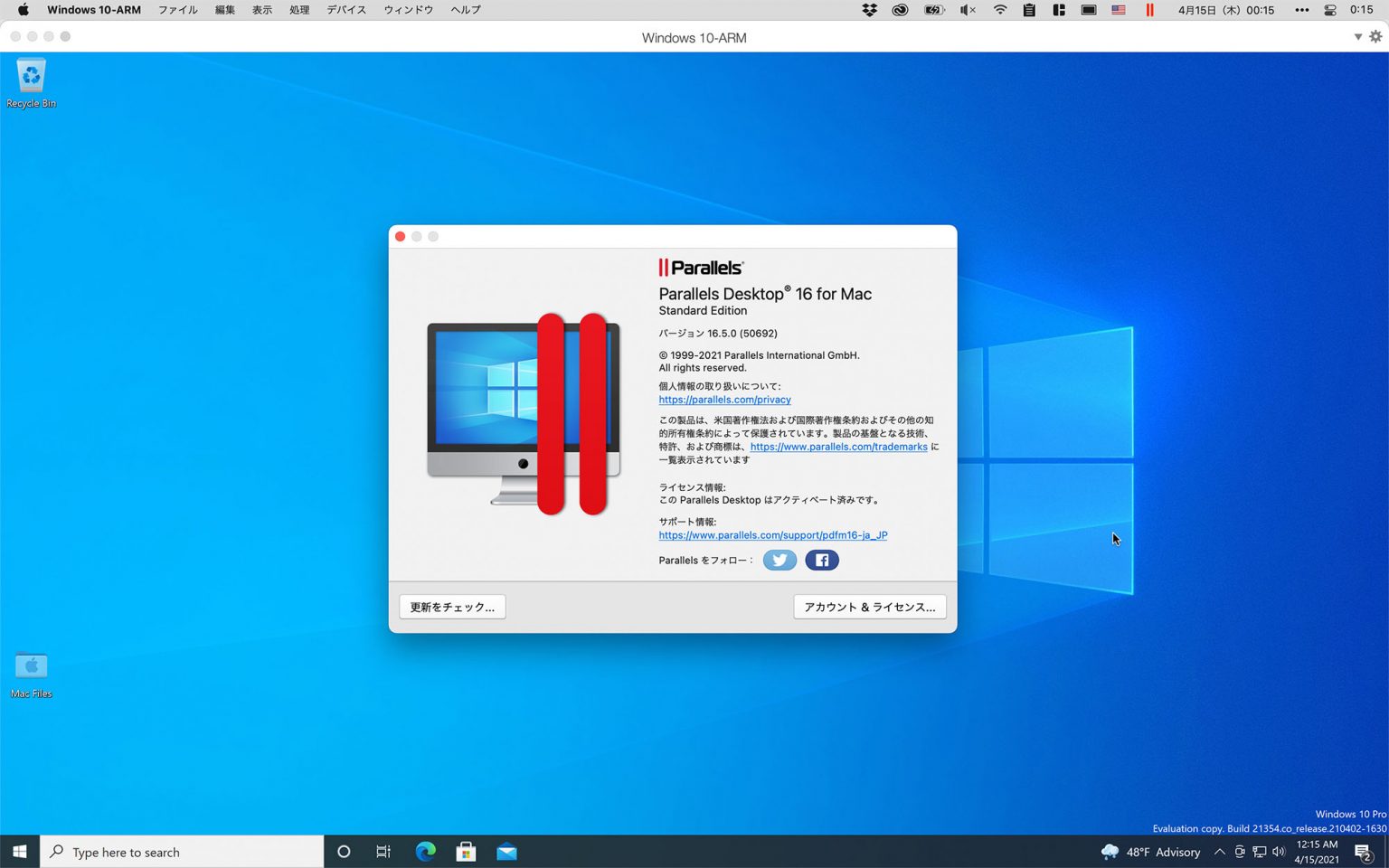Open the 編集 menu
The image size is (1389, 868).
click(225, 10)
